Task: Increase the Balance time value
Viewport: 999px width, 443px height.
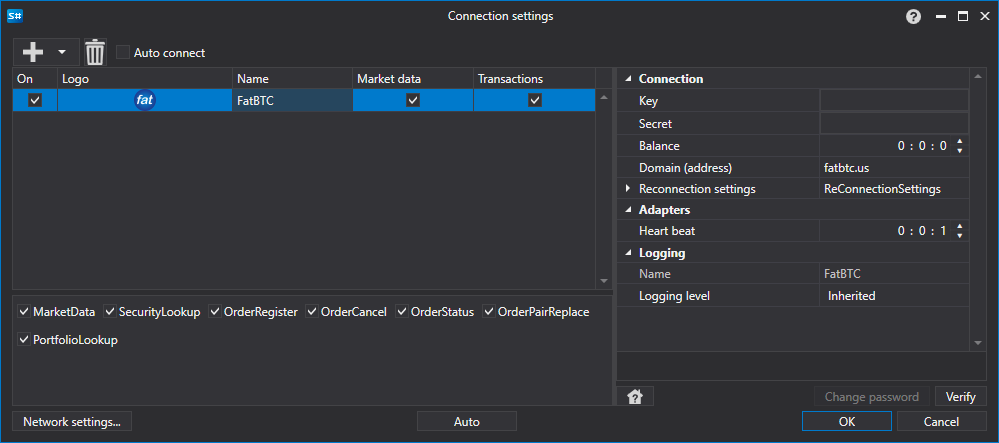Action: (x=959, y=142)
